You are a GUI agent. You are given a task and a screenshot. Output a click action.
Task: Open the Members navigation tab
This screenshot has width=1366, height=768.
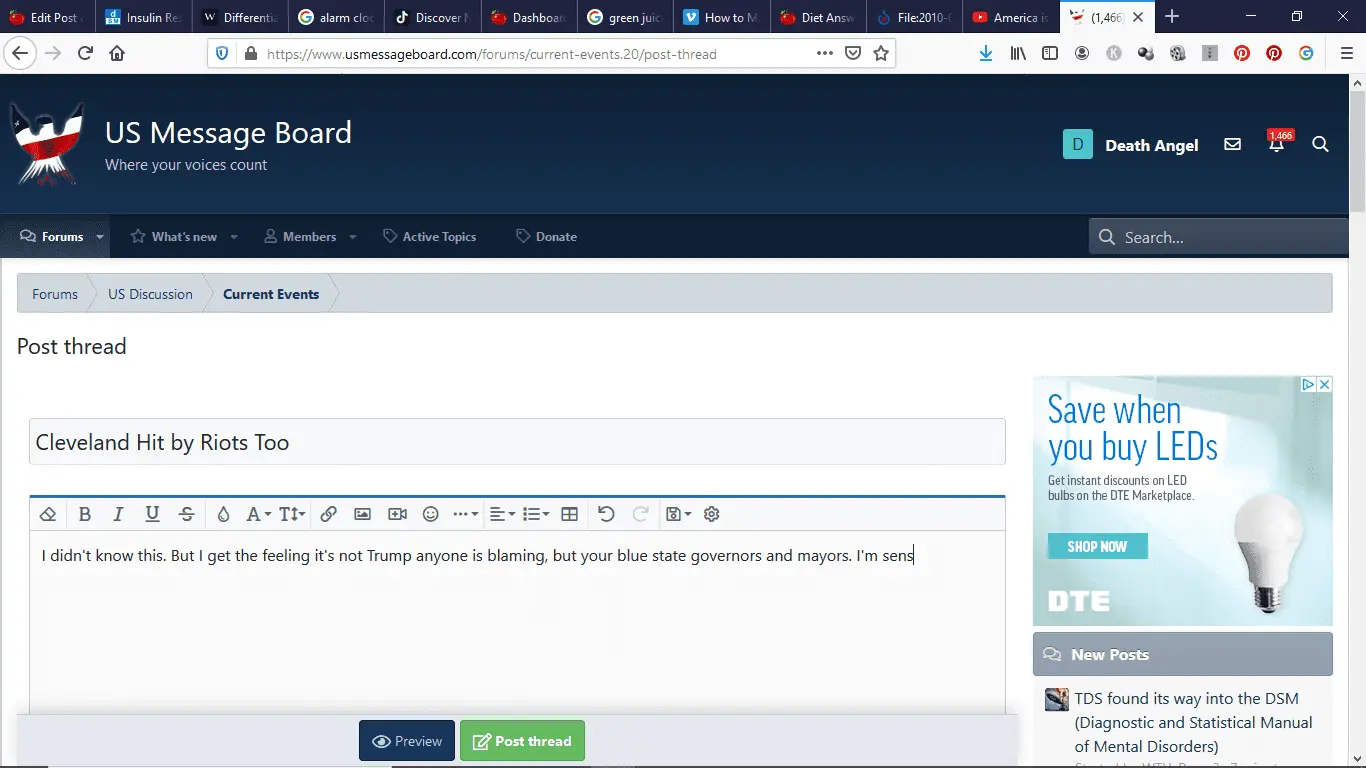(299, 237)
